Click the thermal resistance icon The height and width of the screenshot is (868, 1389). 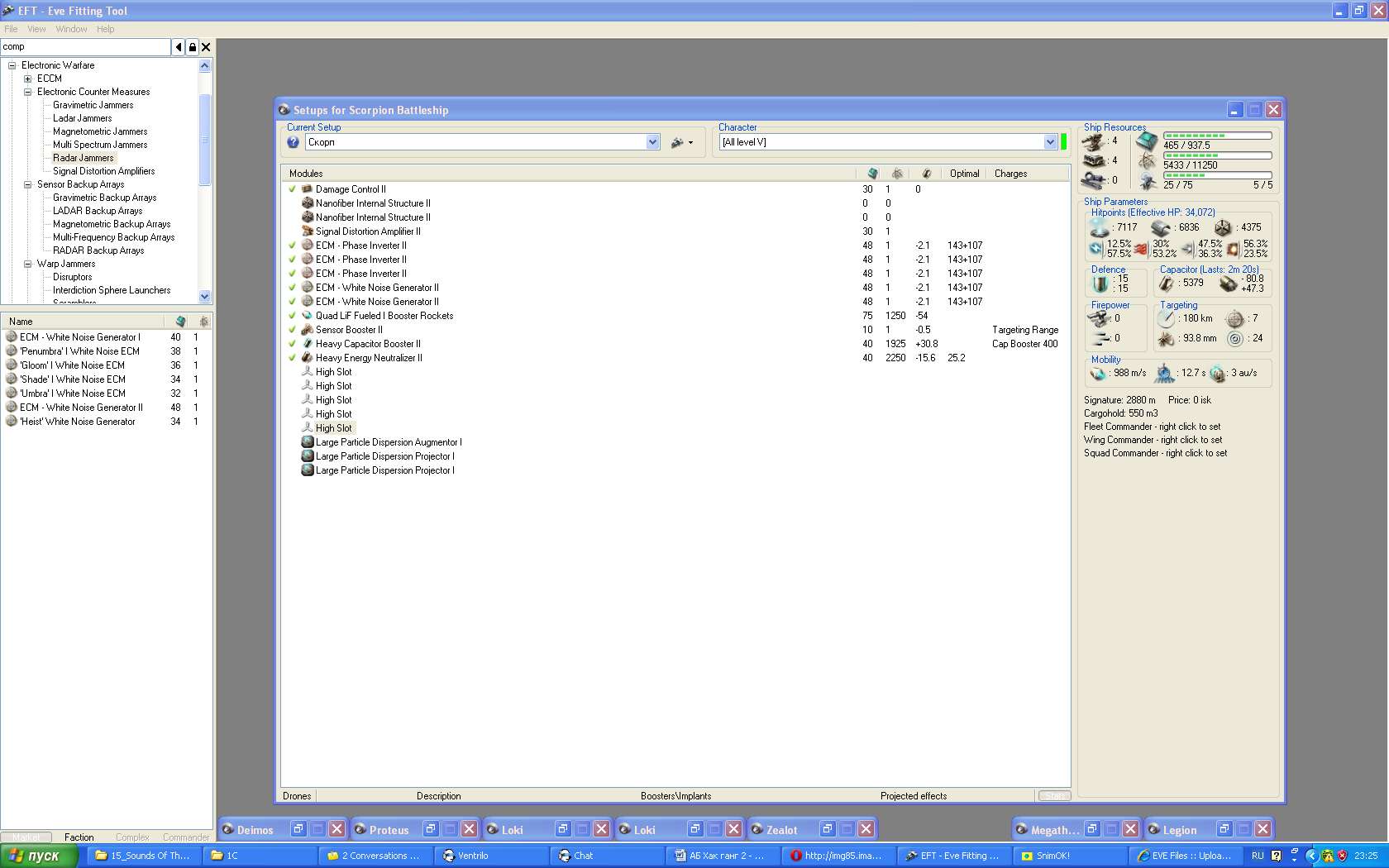pos(1142,248)
